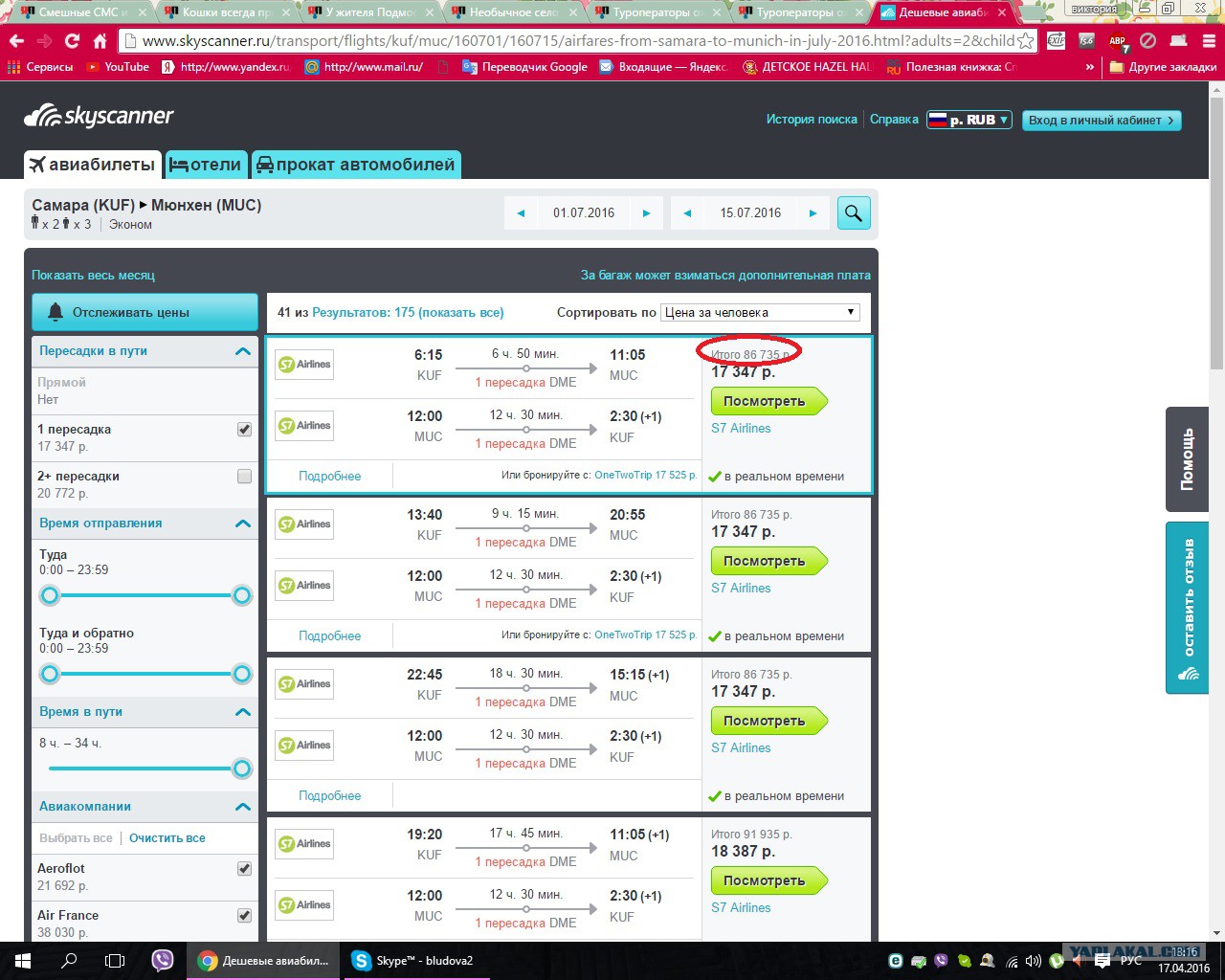
Task: Click Очистить все airlines link
Action: [167, 838]
